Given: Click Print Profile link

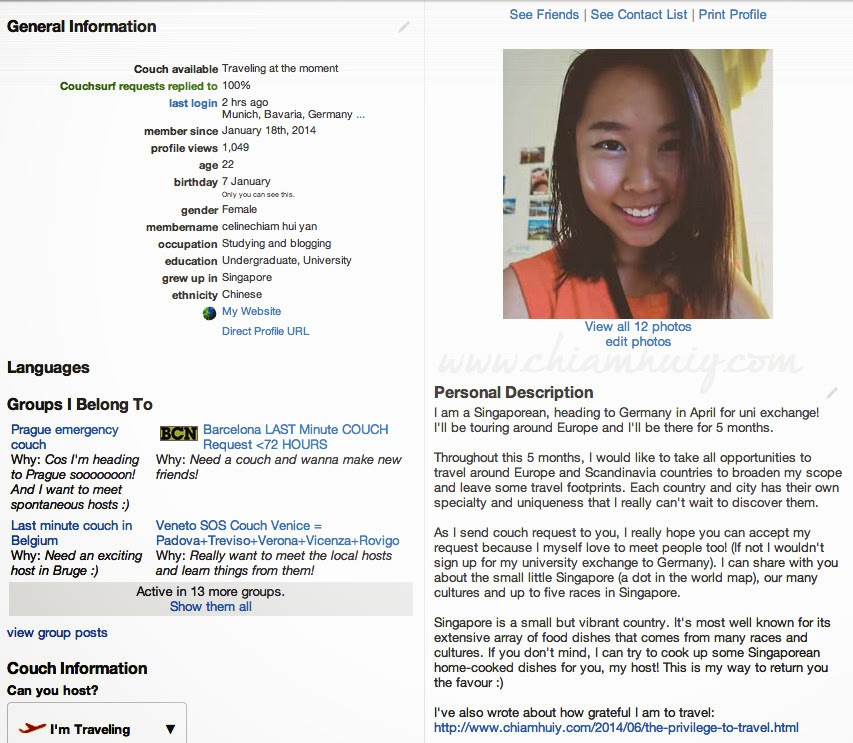Looking at the screenshot, I should click(732, 15).
